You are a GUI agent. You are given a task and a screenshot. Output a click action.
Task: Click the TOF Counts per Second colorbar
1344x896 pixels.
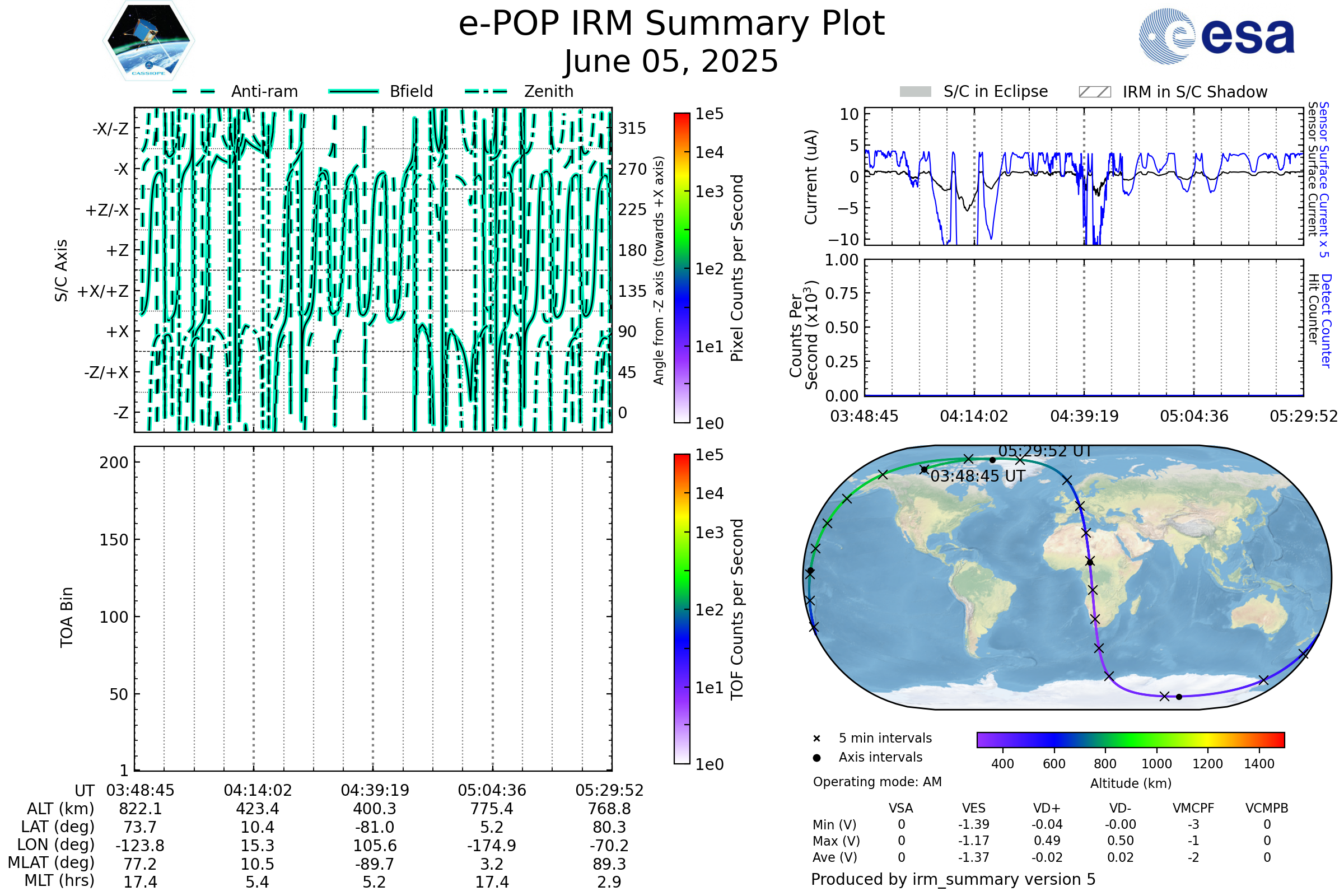(682, 609)
